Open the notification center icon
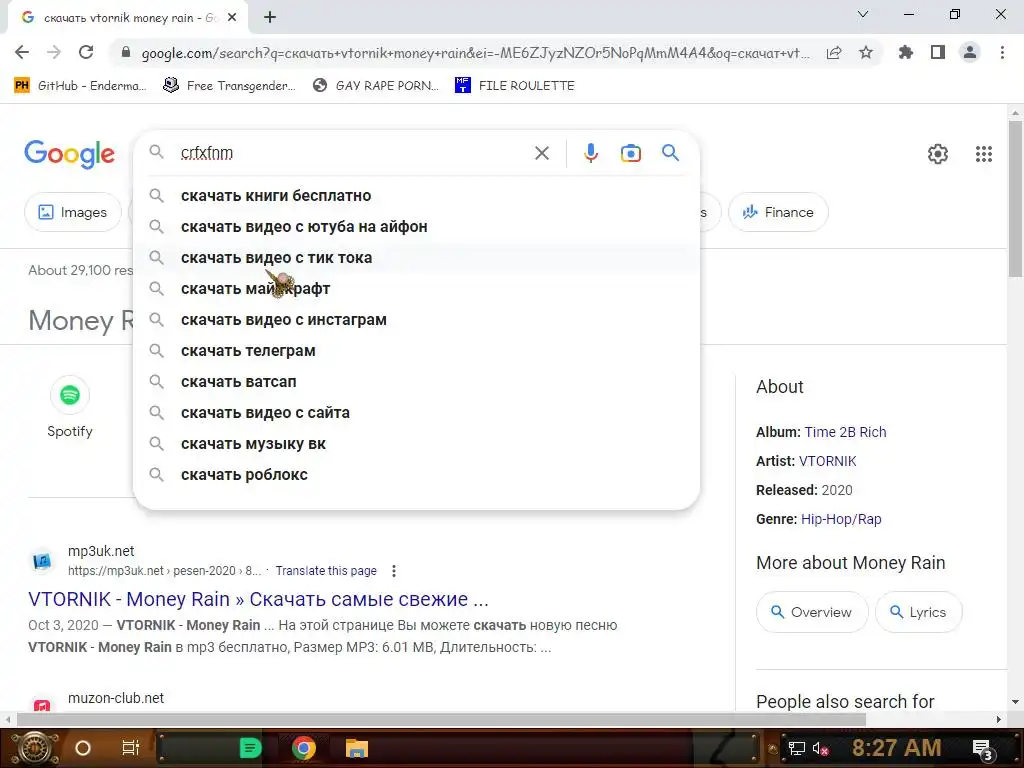This screenshot has height=768, width=1024. (982, 749)
